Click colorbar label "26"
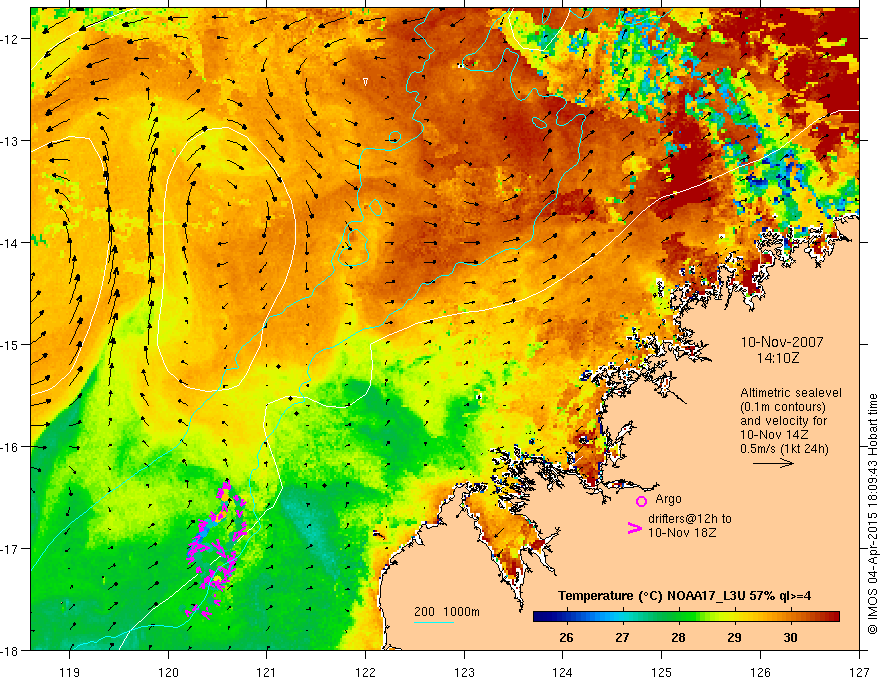 tap(566, 638)
